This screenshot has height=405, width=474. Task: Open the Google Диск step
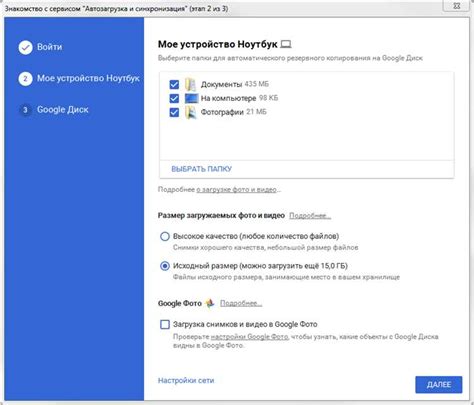(63, 110)
